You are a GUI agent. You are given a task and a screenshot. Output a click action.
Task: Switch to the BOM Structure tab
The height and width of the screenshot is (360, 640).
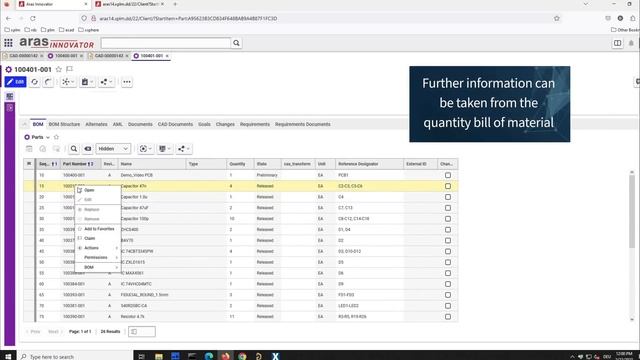pos(64,124)
